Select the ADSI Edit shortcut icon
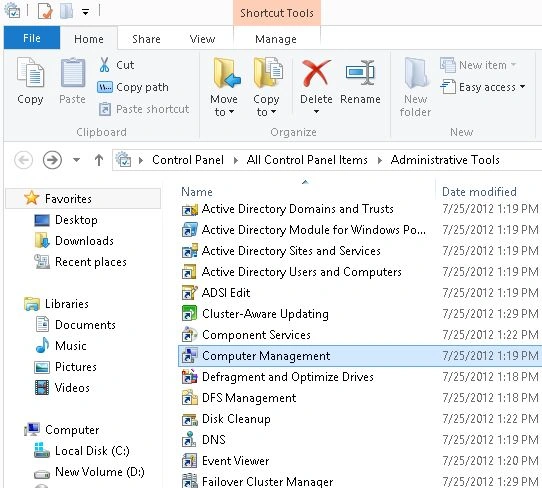The image size is (542, 488). [x=189, y=293]
